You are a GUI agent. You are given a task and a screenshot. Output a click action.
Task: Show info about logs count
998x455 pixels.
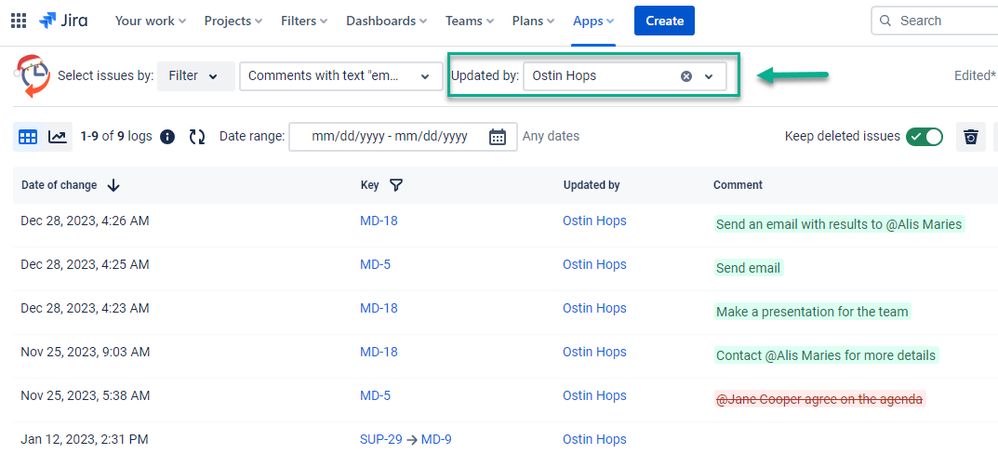167,136
